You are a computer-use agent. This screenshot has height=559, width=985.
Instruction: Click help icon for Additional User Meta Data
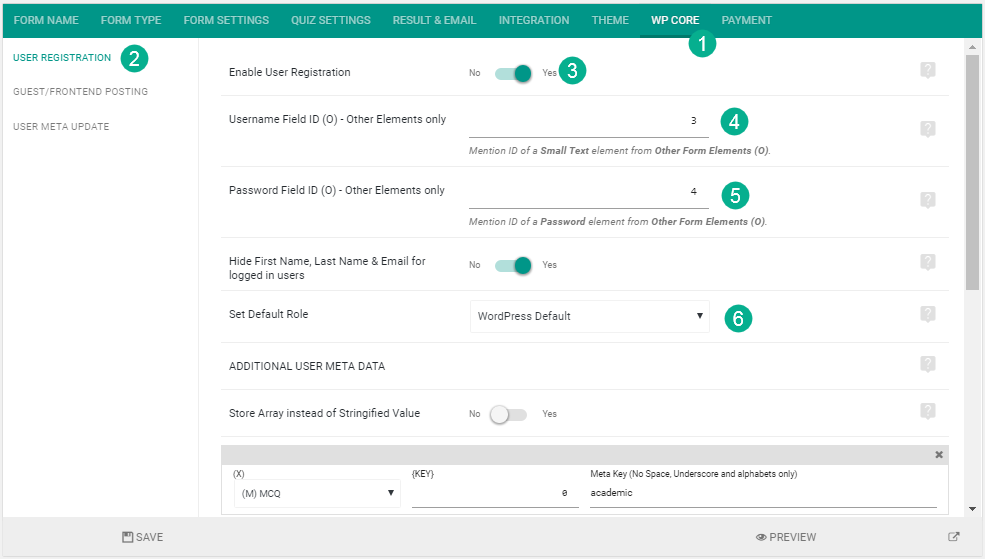pyautogui.click(x=927, y=365)
